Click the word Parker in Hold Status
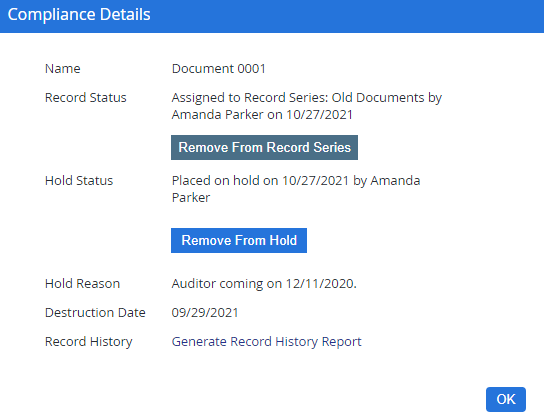The width and height of the screenshot is (544, 420). click(191, 198)
